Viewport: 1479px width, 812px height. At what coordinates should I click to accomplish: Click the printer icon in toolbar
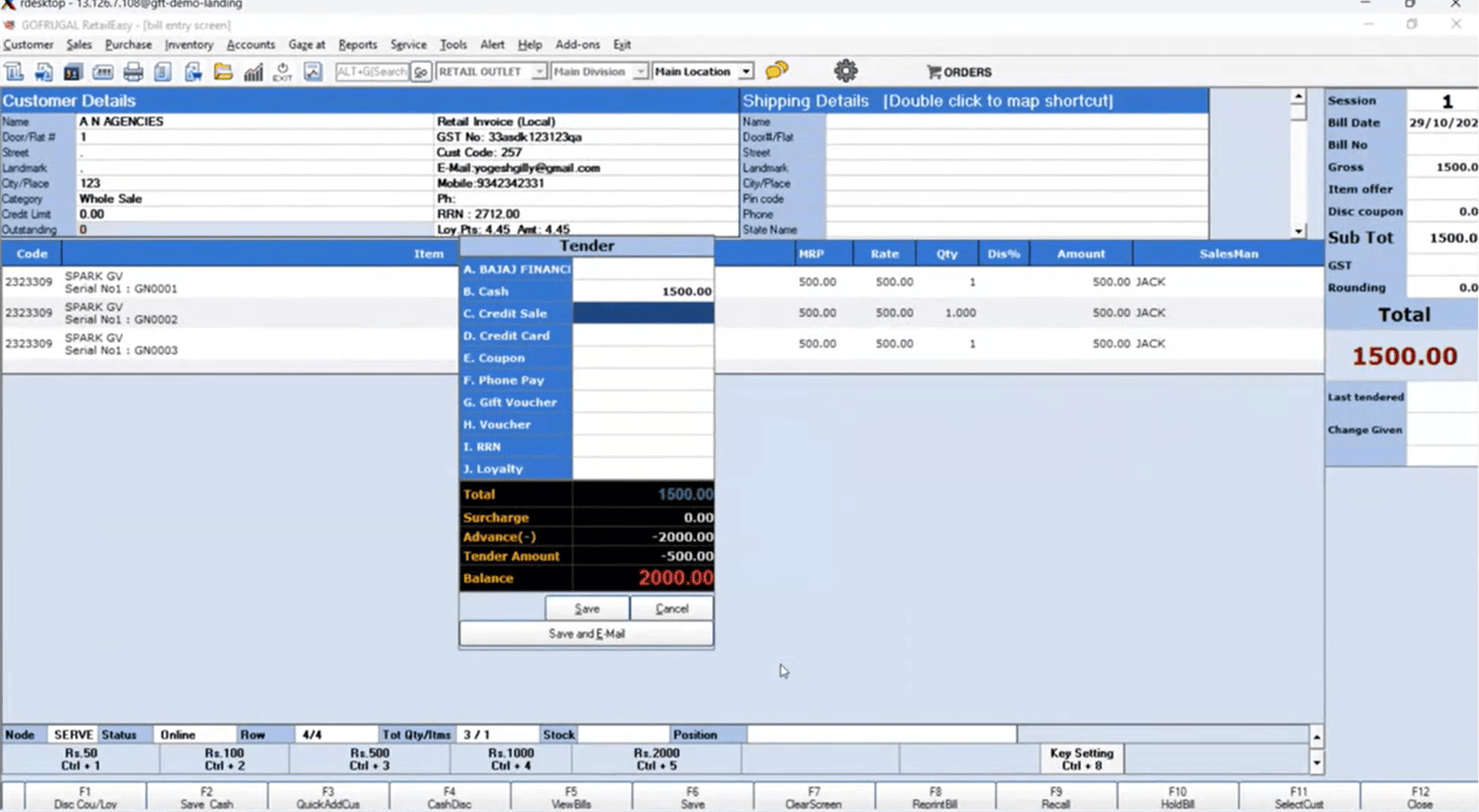[133, 72]
